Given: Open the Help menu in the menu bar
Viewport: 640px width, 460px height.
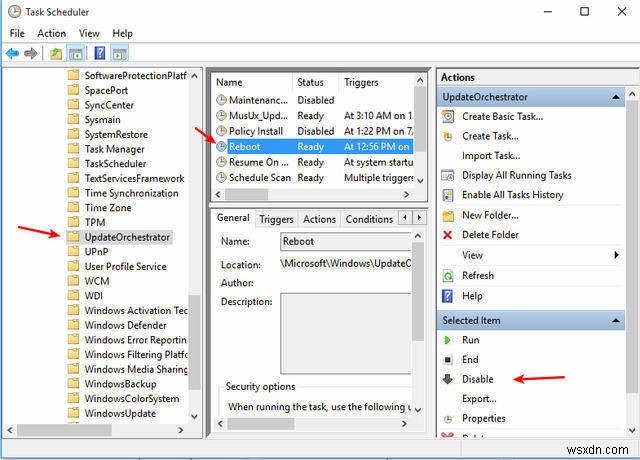Looking at the screenshot, I should (122, 33).
